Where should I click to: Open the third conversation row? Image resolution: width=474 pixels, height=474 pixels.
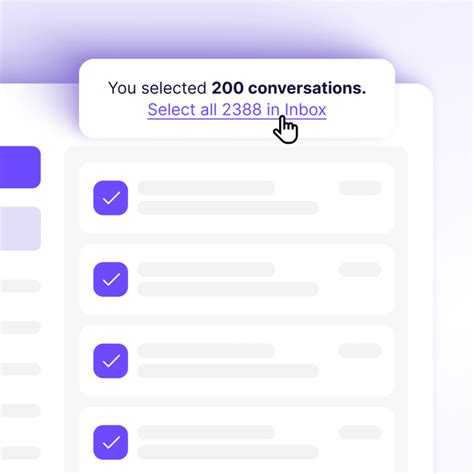tap(237, 361)
